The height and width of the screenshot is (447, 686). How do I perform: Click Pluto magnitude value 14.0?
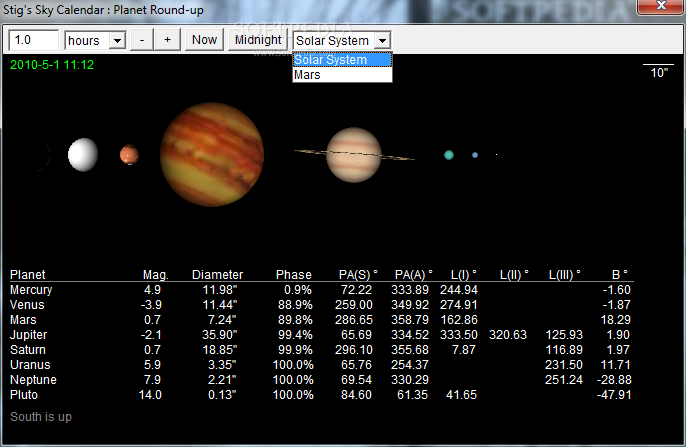(x=150, y=395)
